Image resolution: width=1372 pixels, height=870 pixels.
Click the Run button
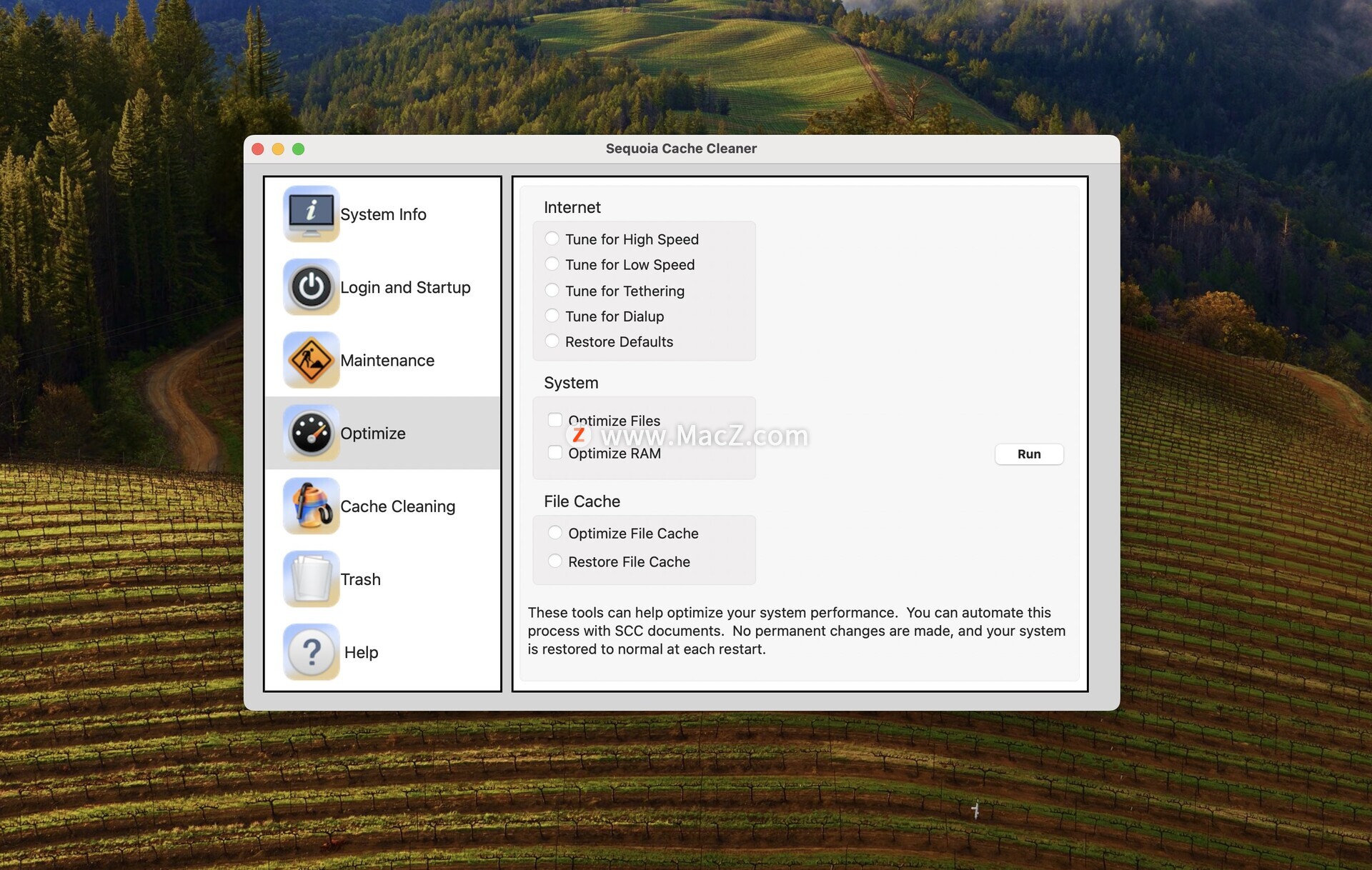(1029, 454)
